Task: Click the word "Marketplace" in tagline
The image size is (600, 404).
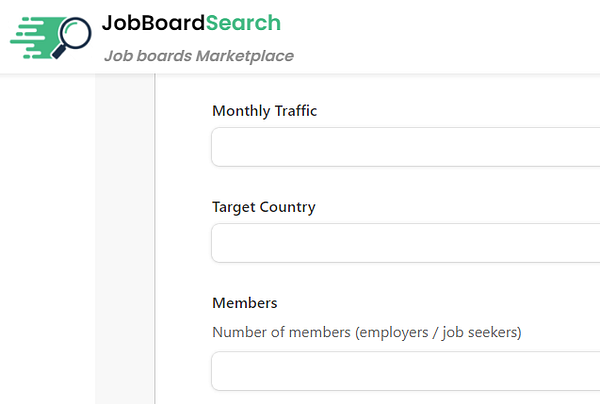Action: coord(244,56)
